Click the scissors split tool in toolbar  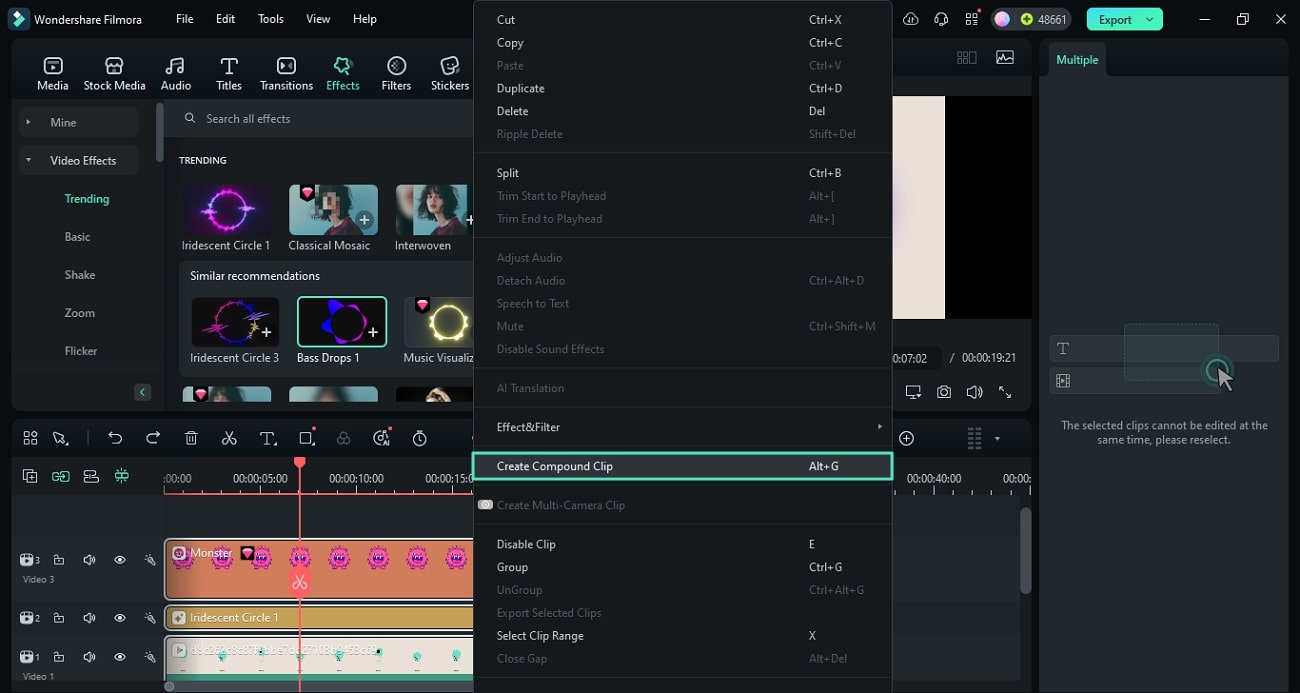click(229, 438)
